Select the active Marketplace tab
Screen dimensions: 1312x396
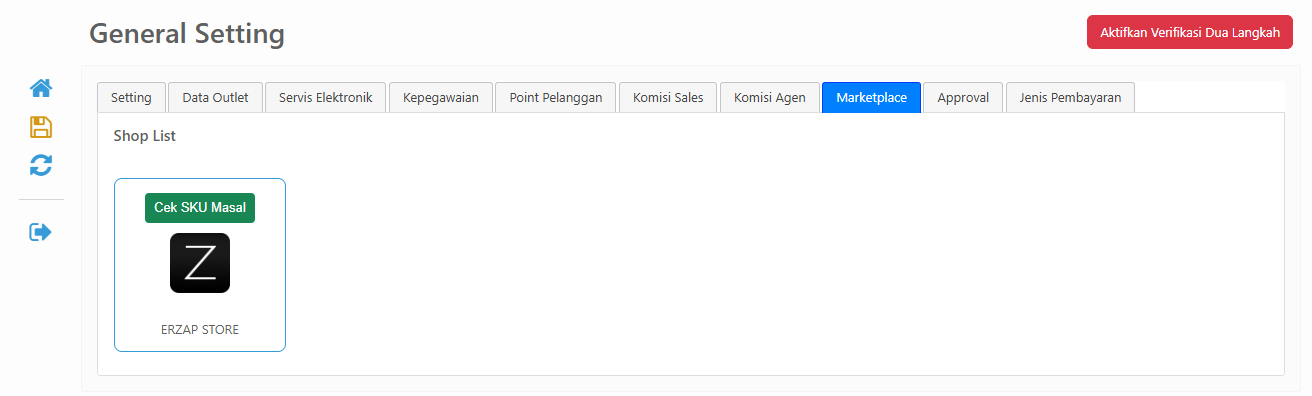tap(871, 97)
